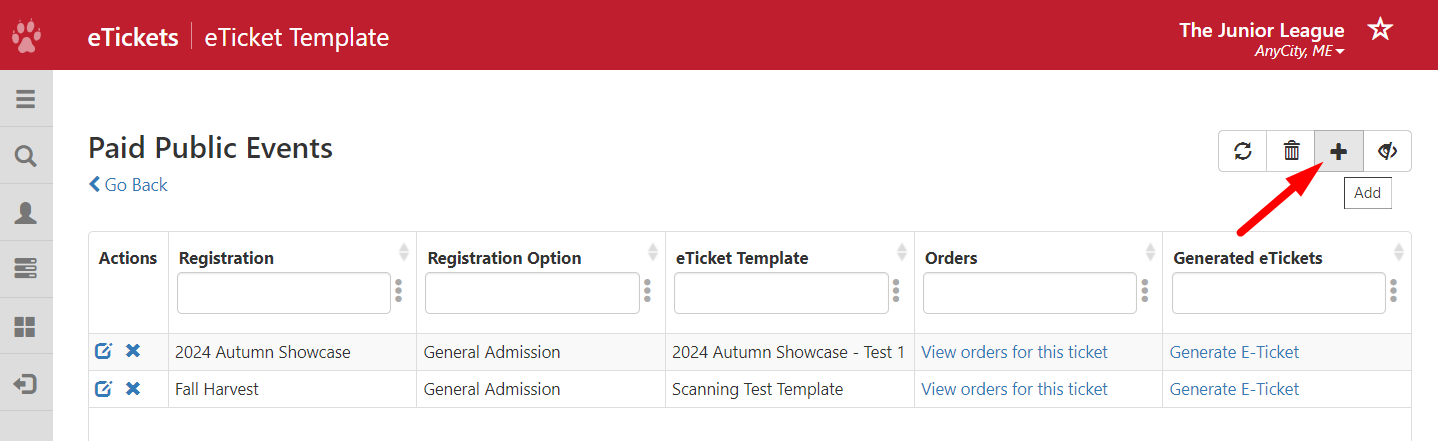The height and width of the screenshot is (441, 1438).
Task: Click the trash delete icon
Action: (x=1291, y=151)
